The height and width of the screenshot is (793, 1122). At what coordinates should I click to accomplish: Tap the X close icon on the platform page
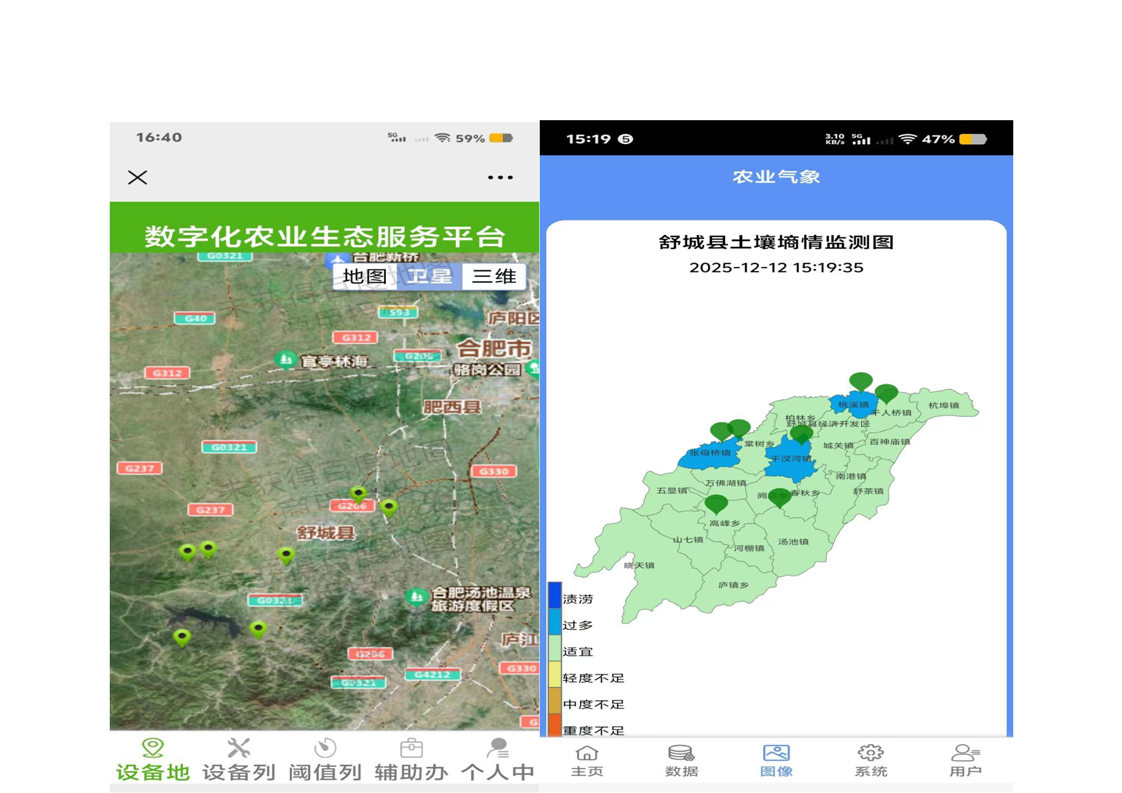point(138,178)
